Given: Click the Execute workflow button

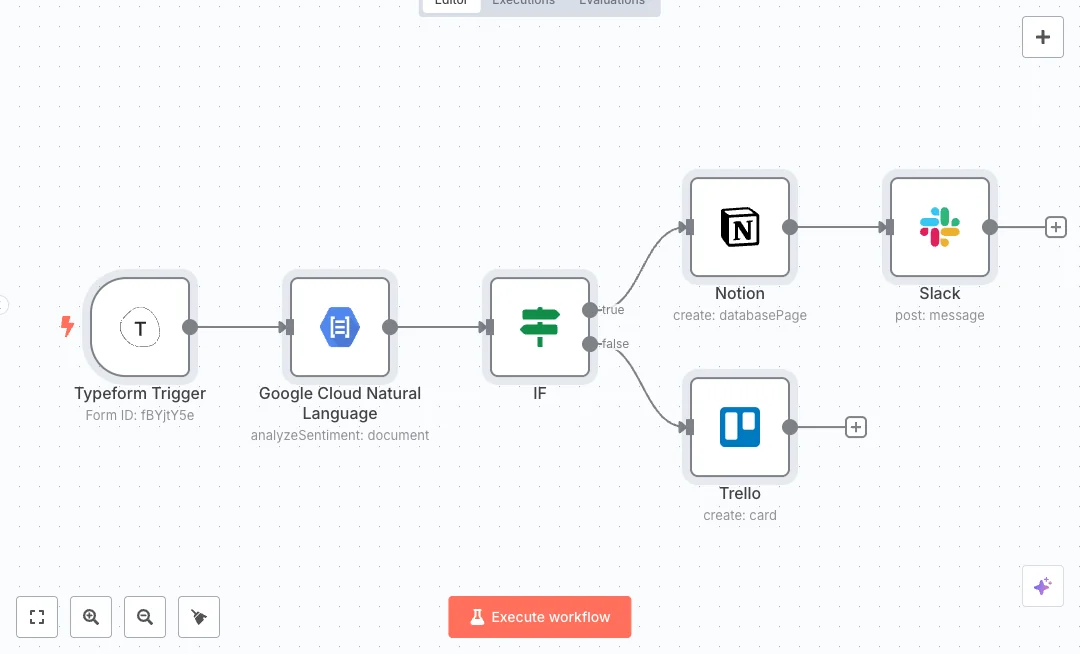Looking at the screenshot, I should click(540, 617).
